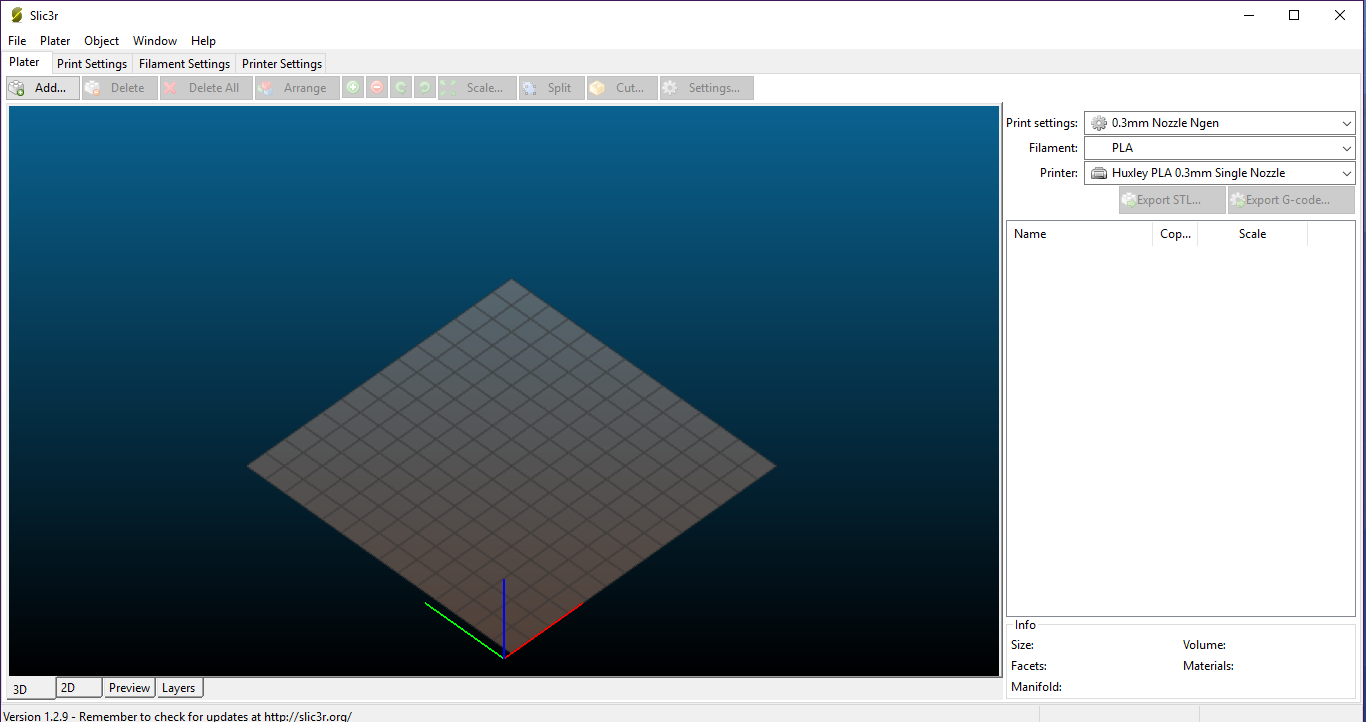Screen dimensions: 1366x722
Task: Click the Export G-code... button
Action: pyautogui.click(x=1292, y=200)
